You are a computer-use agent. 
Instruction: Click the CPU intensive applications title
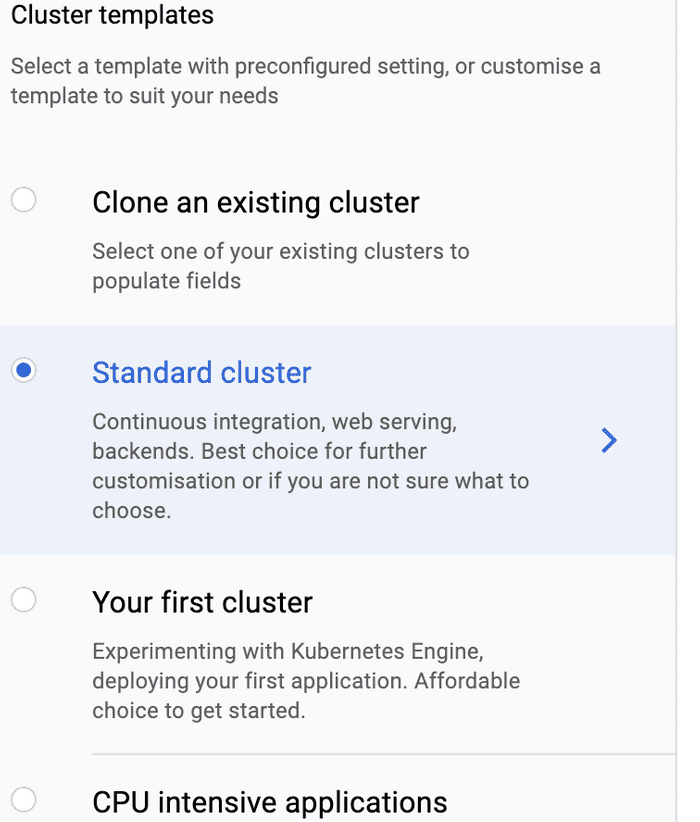pyautogui.click(x=269, y=802)
